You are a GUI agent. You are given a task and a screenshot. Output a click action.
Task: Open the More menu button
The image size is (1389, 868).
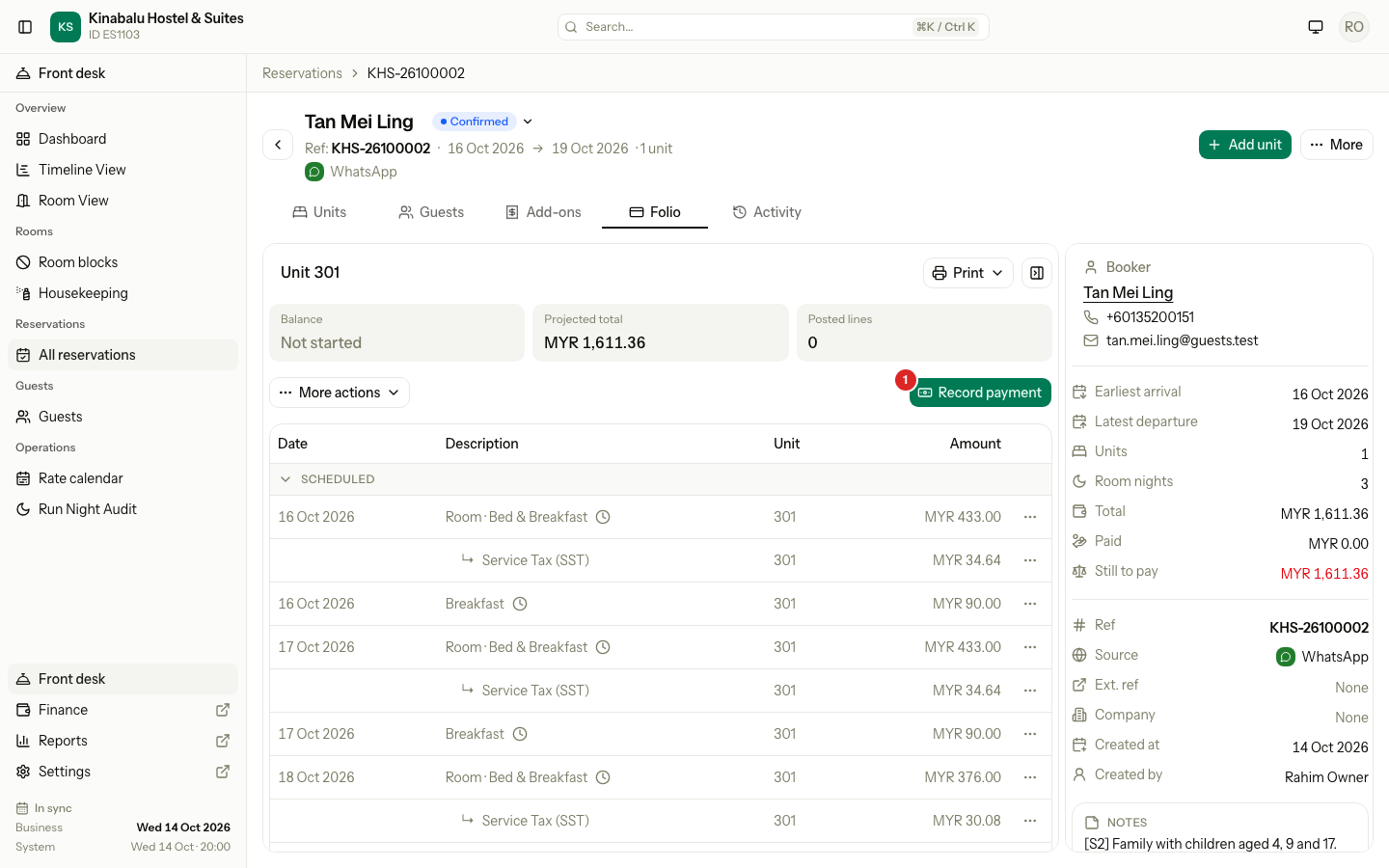point(1337,145)
